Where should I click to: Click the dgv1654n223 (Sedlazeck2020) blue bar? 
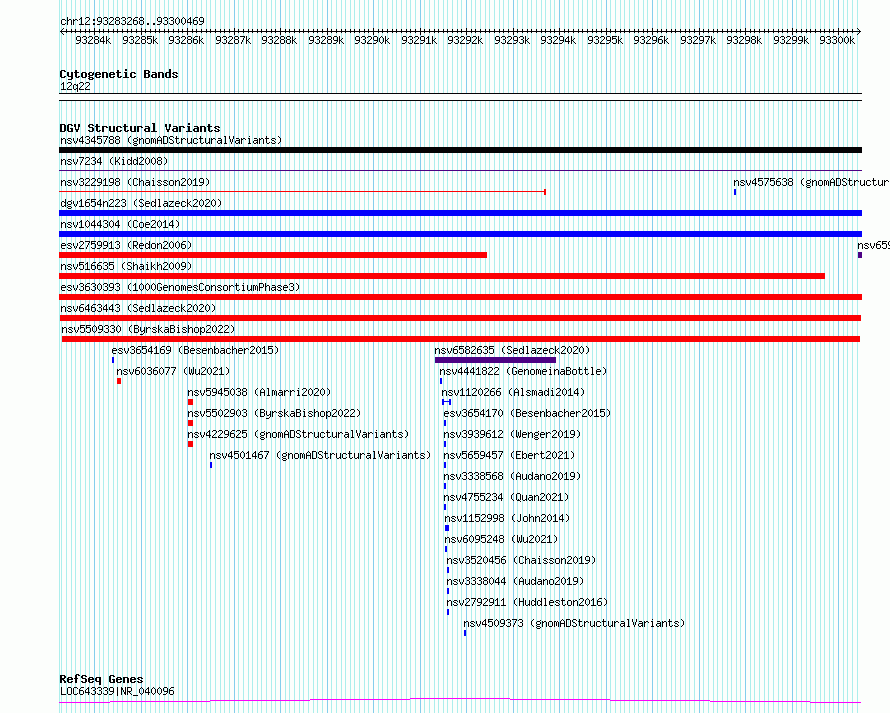point(460,213)
